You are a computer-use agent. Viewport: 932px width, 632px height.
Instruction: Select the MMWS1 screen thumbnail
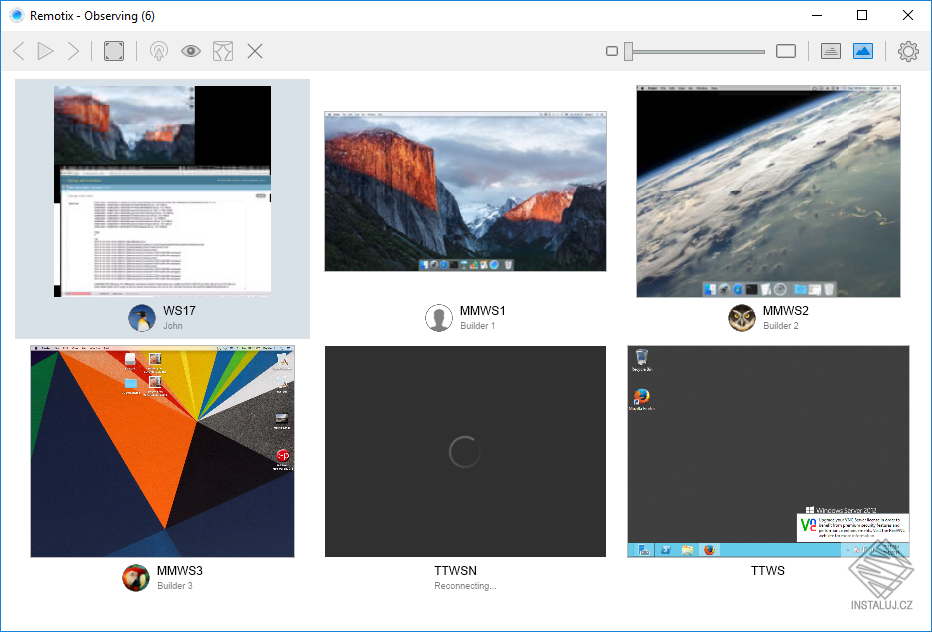pyautogui.click(x=465, y=191)
